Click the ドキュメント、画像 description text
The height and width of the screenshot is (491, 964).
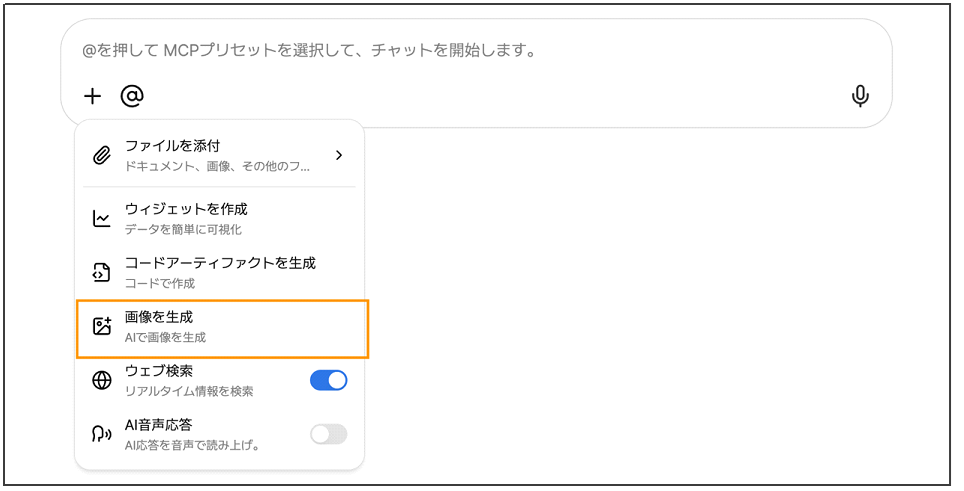coord(217,166)
